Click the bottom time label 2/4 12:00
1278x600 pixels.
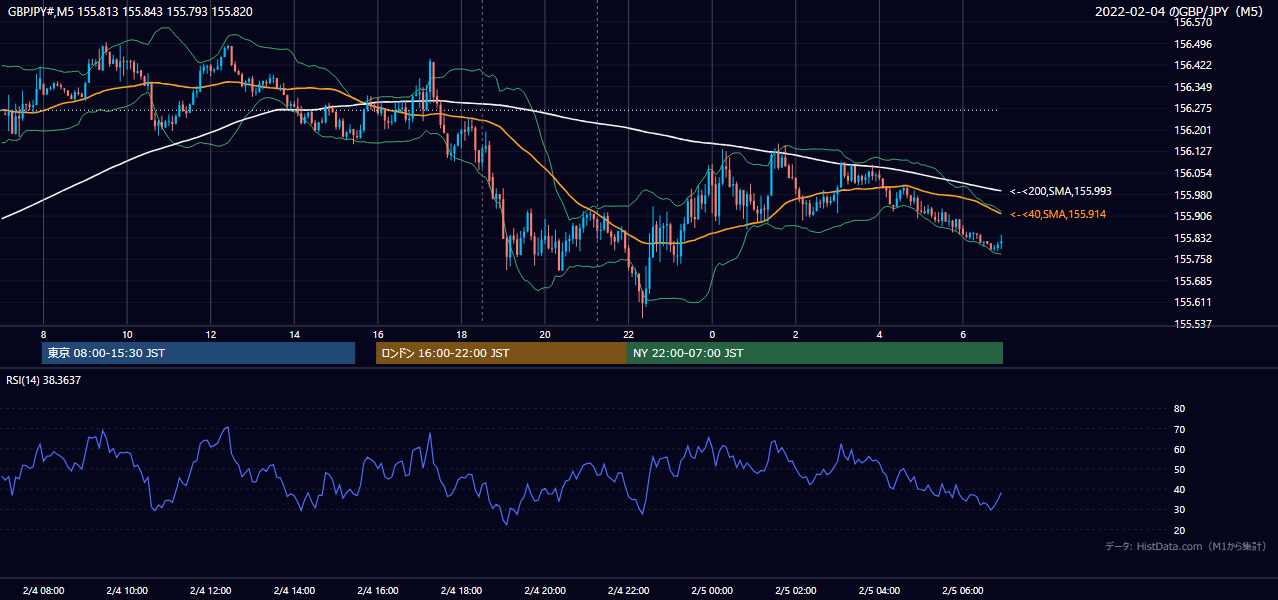pos(210,590)
